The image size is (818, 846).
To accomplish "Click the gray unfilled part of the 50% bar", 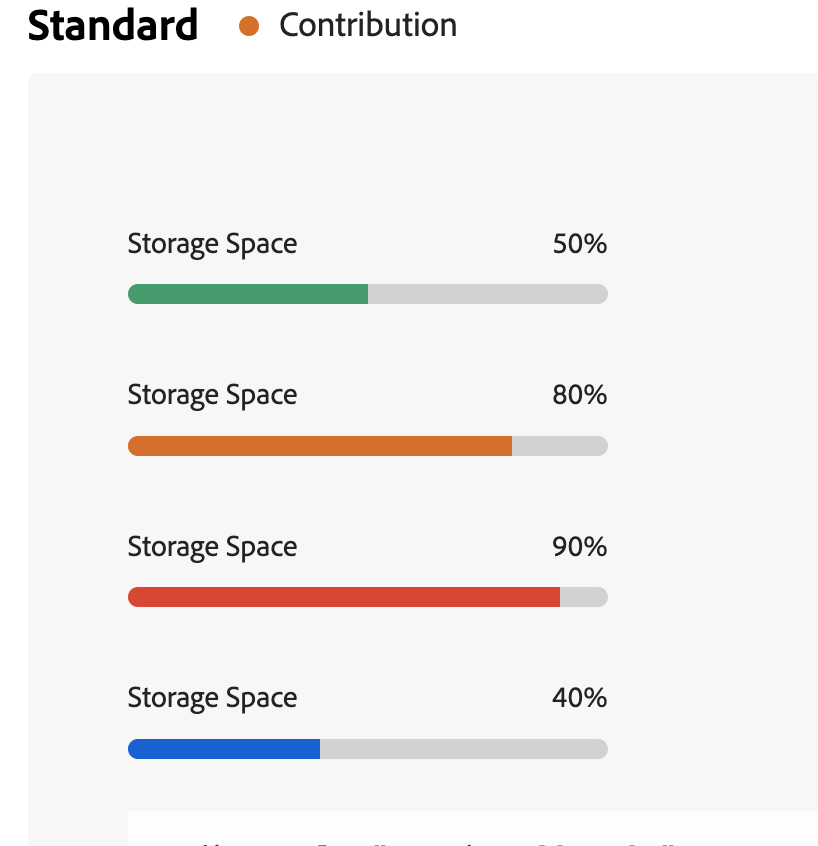I will click(488, 294).
